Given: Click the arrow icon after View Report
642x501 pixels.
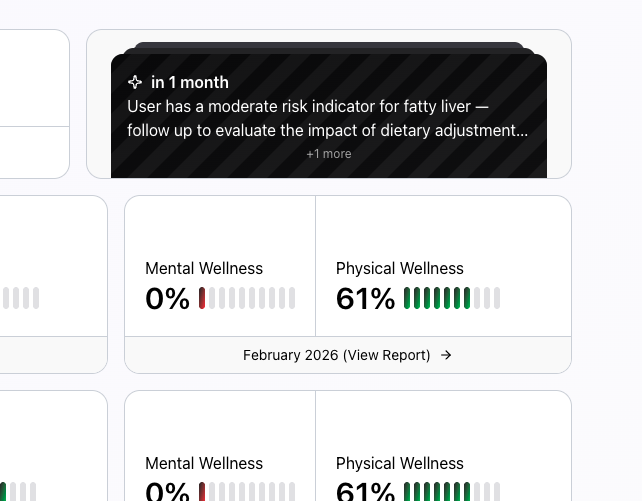Looking at the screenshot, I should coord(446,355).
